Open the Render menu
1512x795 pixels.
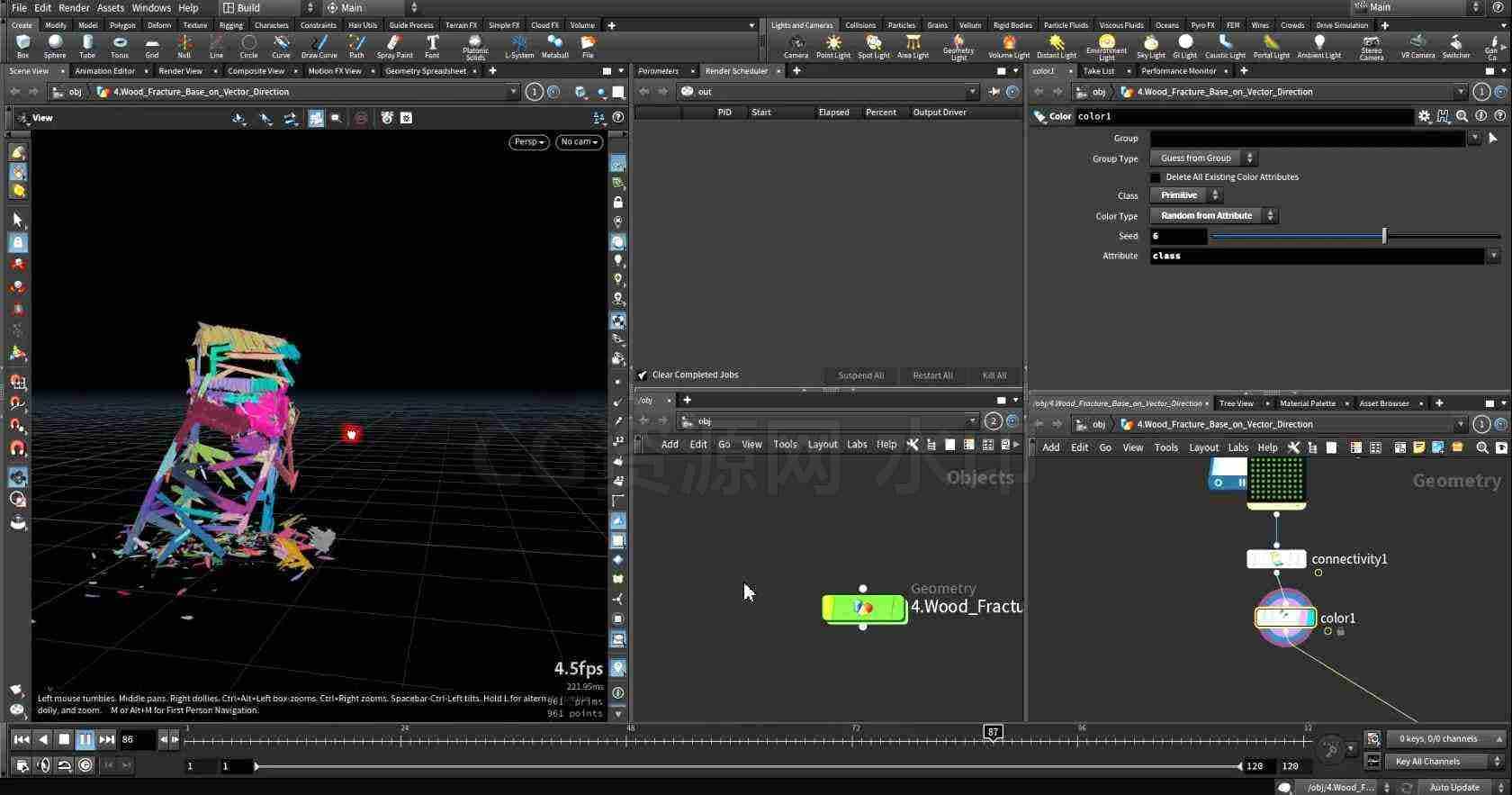pos(74,7)
